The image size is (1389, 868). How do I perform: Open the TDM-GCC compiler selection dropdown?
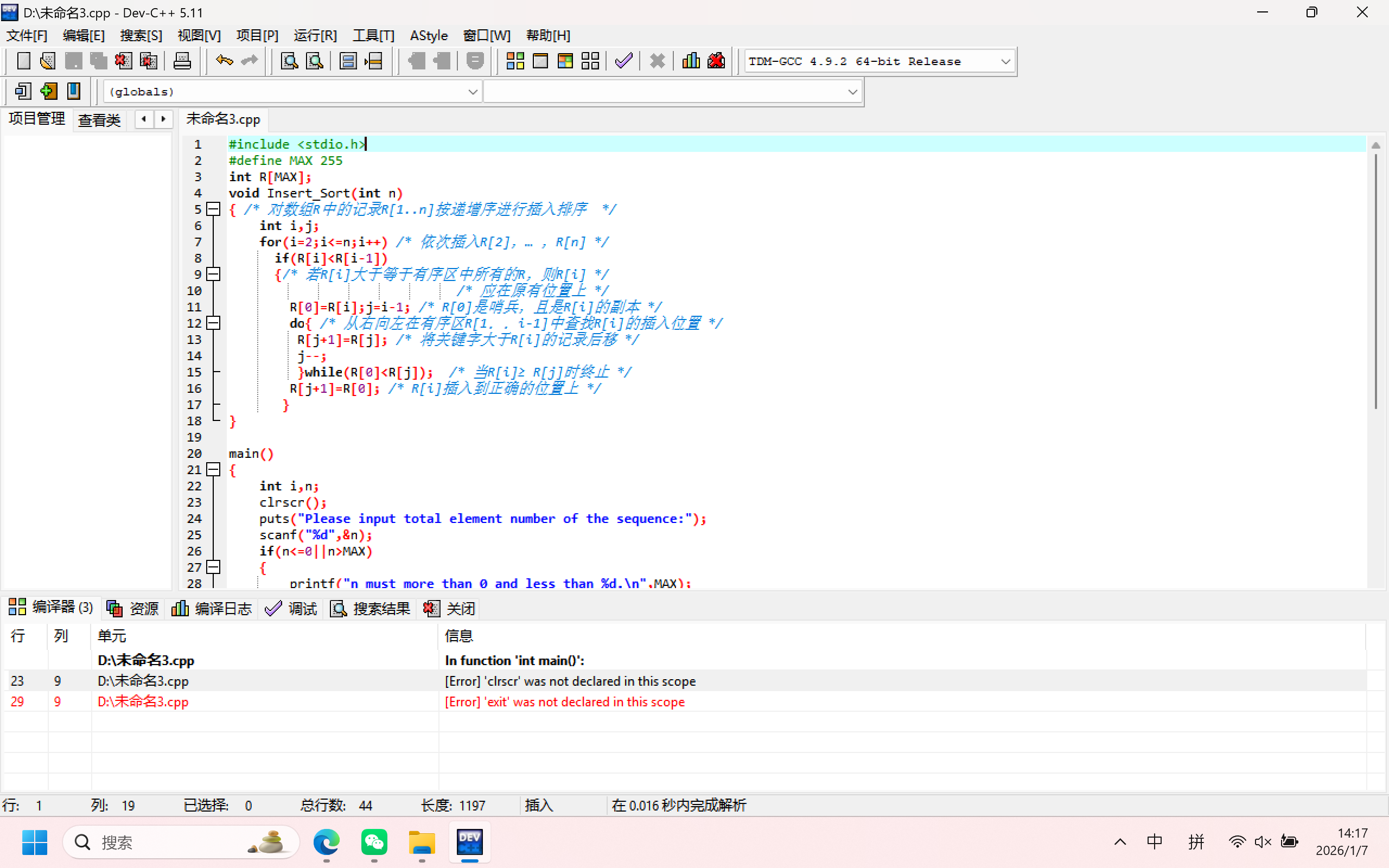pos(1005,61)
